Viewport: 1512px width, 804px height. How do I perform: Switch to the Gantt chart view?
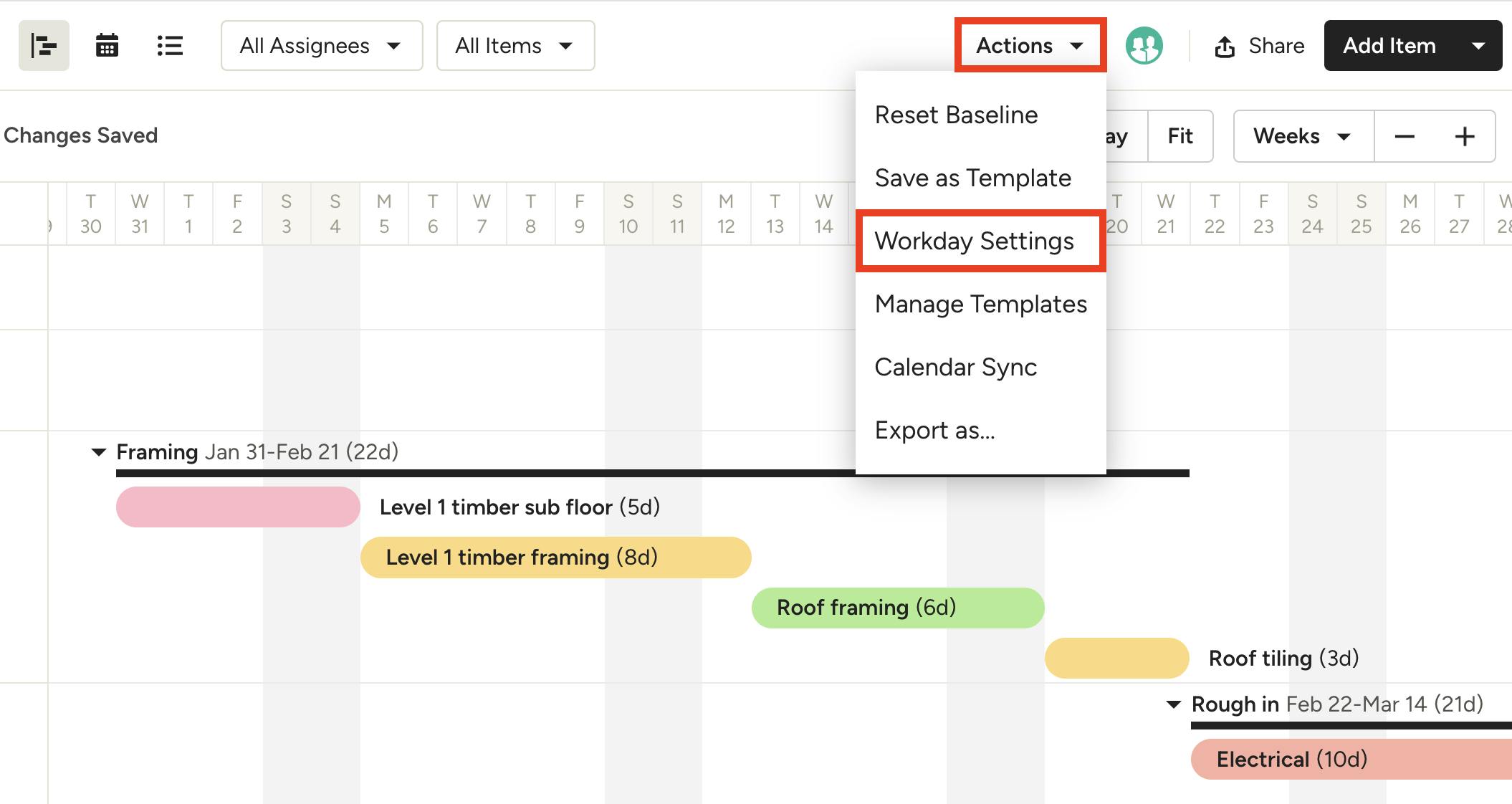tap(44, 45)
